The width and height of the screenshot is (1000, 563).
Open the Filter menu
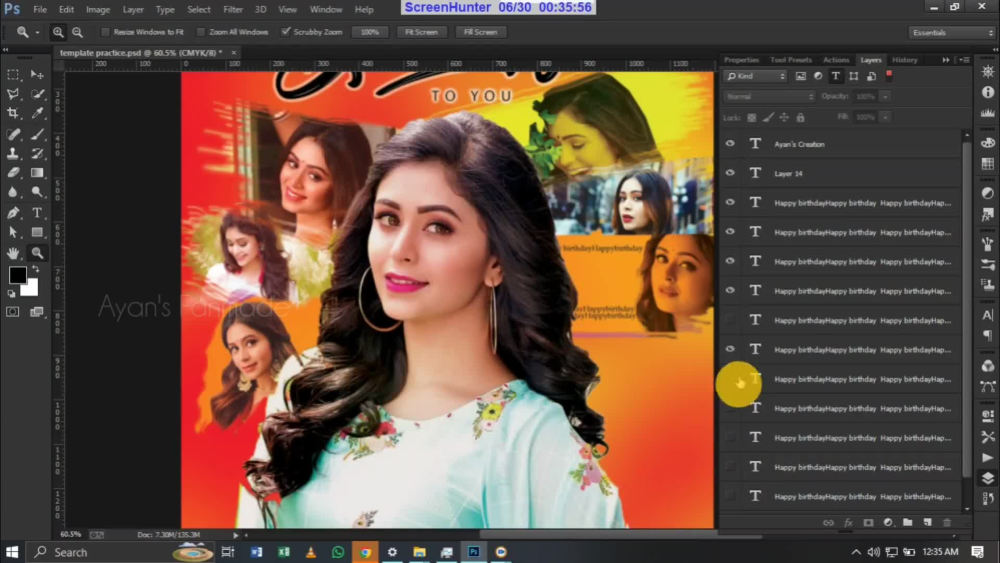(x=233, y=10)
